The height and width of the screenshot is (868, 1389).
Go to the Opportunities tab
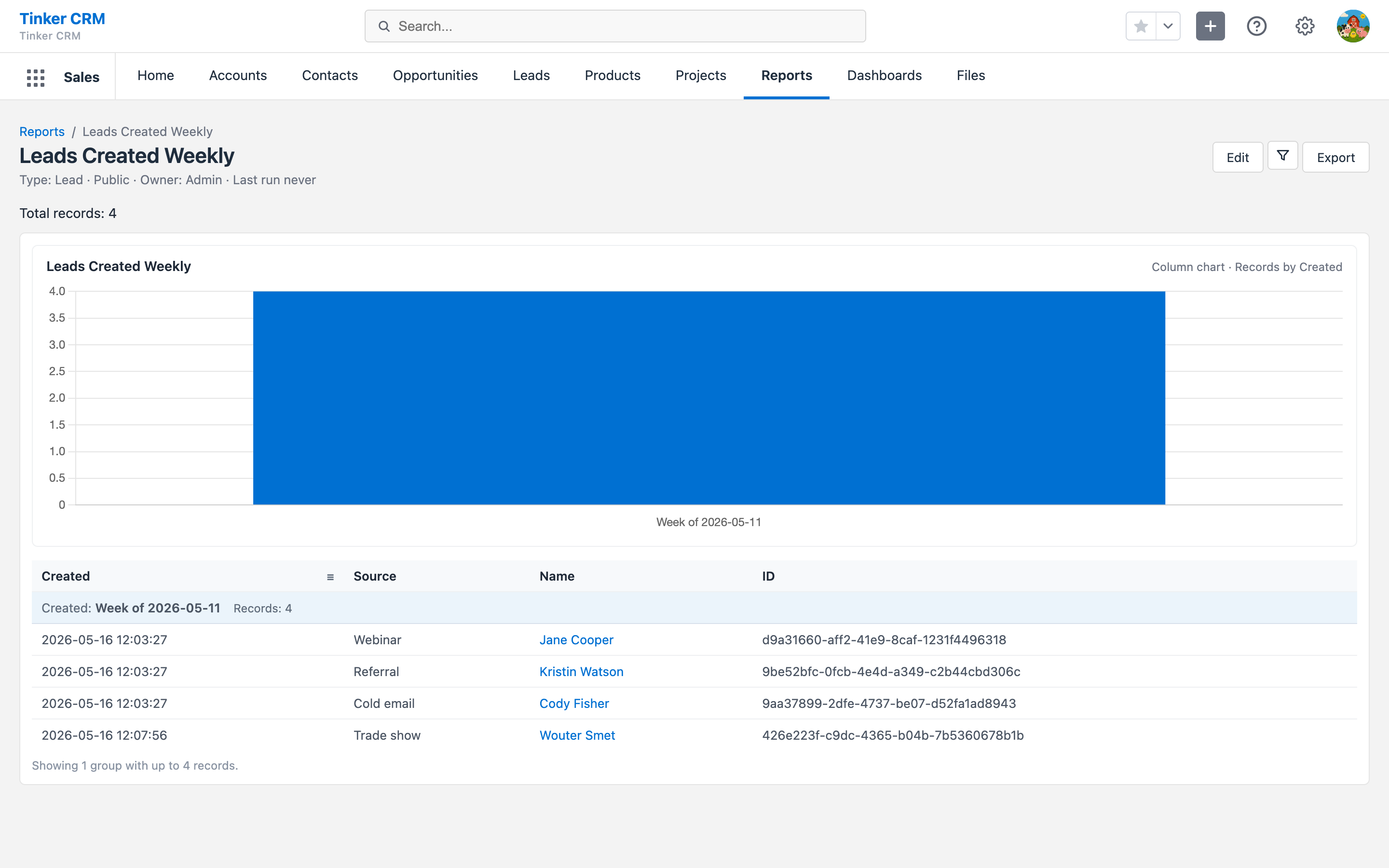[x=435, y=76]
